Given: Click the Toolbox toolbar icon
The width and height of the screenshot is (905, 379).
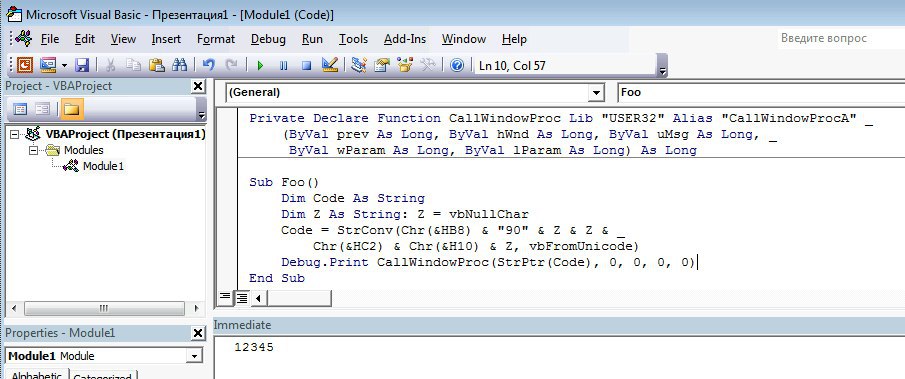Looking at the screenshot, I should 428,65.
